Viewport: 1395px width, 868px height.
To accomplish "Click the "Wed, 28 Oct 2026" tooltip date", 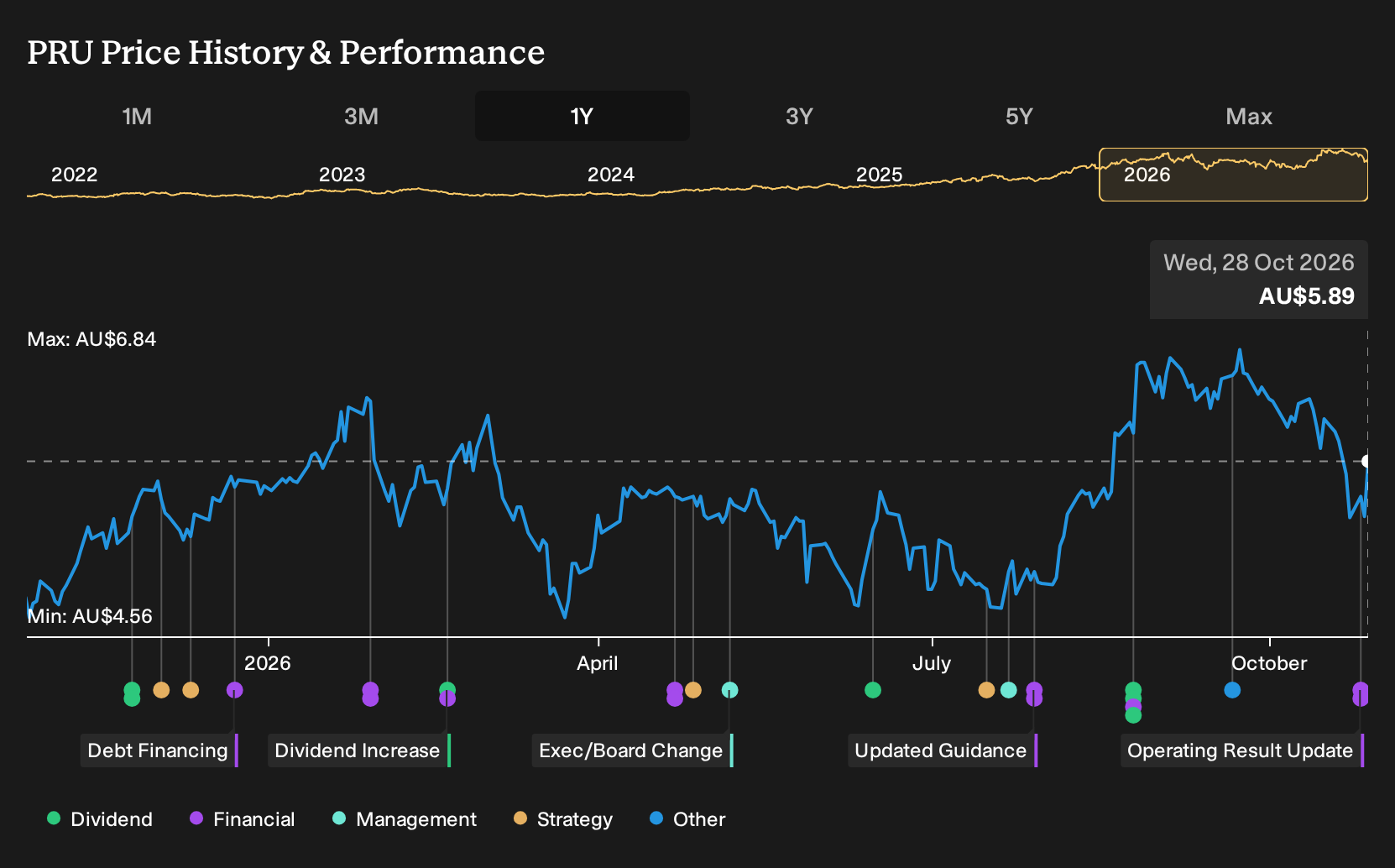I will point(1258,263).
